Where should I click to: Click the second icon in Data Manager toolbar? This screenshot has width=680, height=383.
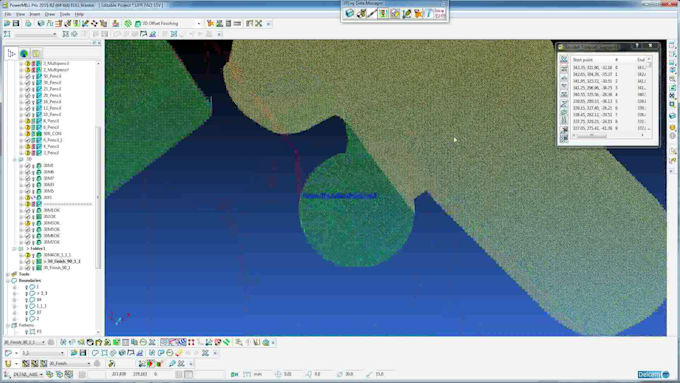[361, 13]
